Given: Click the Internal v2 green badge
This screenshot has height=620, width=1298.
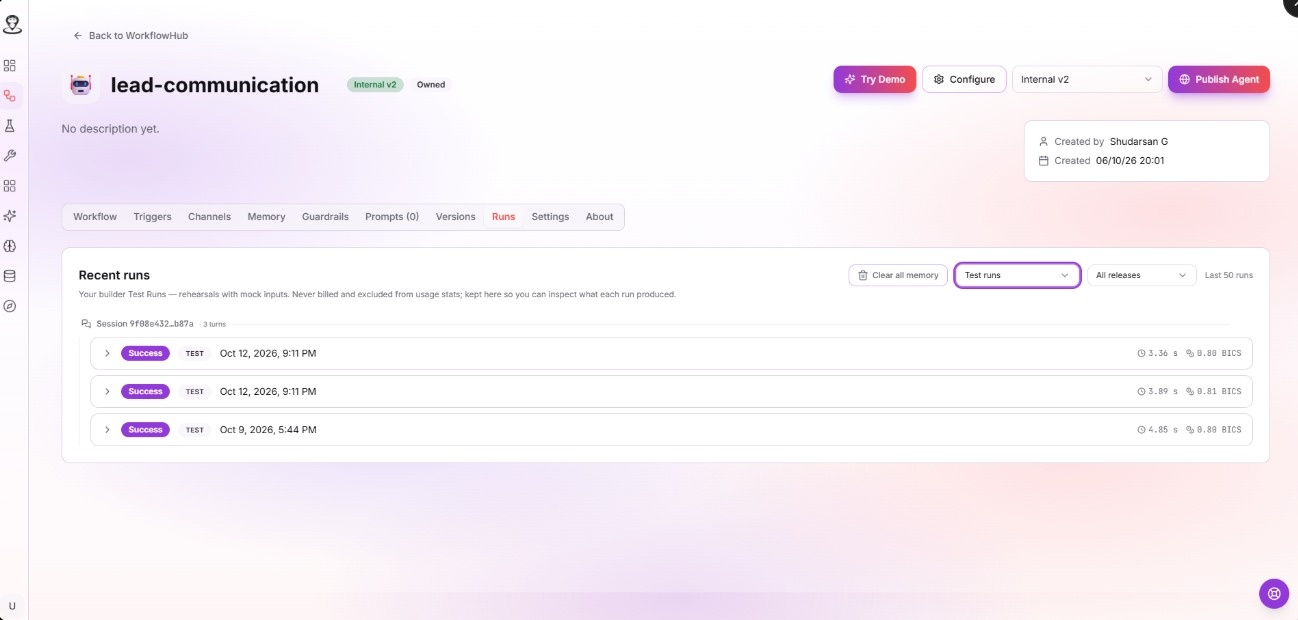Looking at the screenshot, I should (x=375, y=85).
